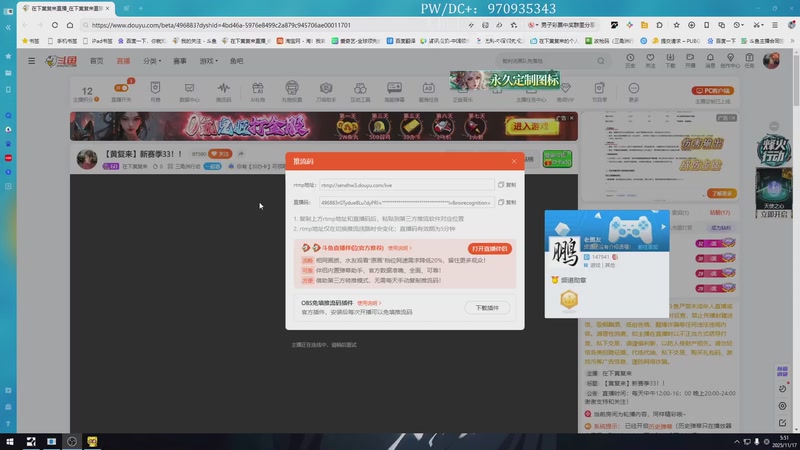The width and height of the screenshot is (800, 450).
Task: Click the rtmp地址 input field
Action: (x=407, y=185)
